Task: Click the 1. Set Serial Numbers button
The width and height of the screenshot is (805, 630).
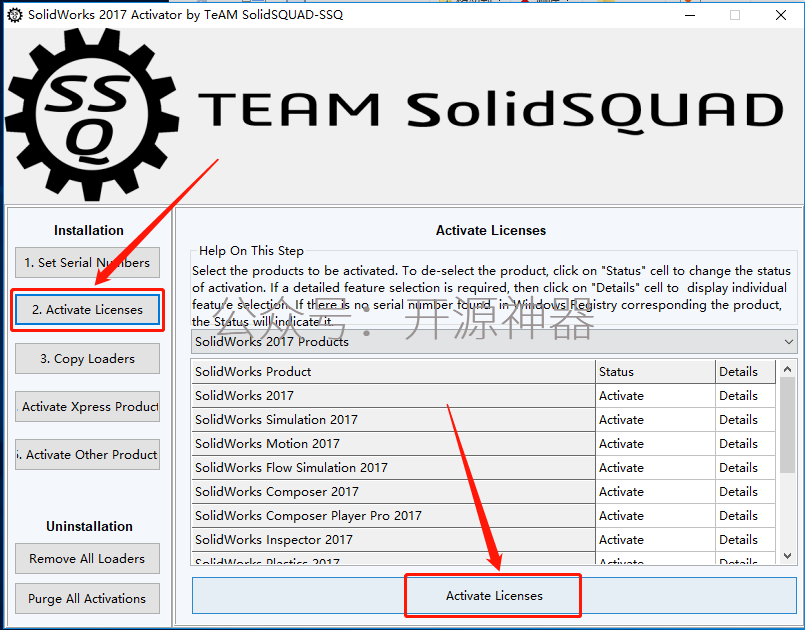Action: pos(87,262)
